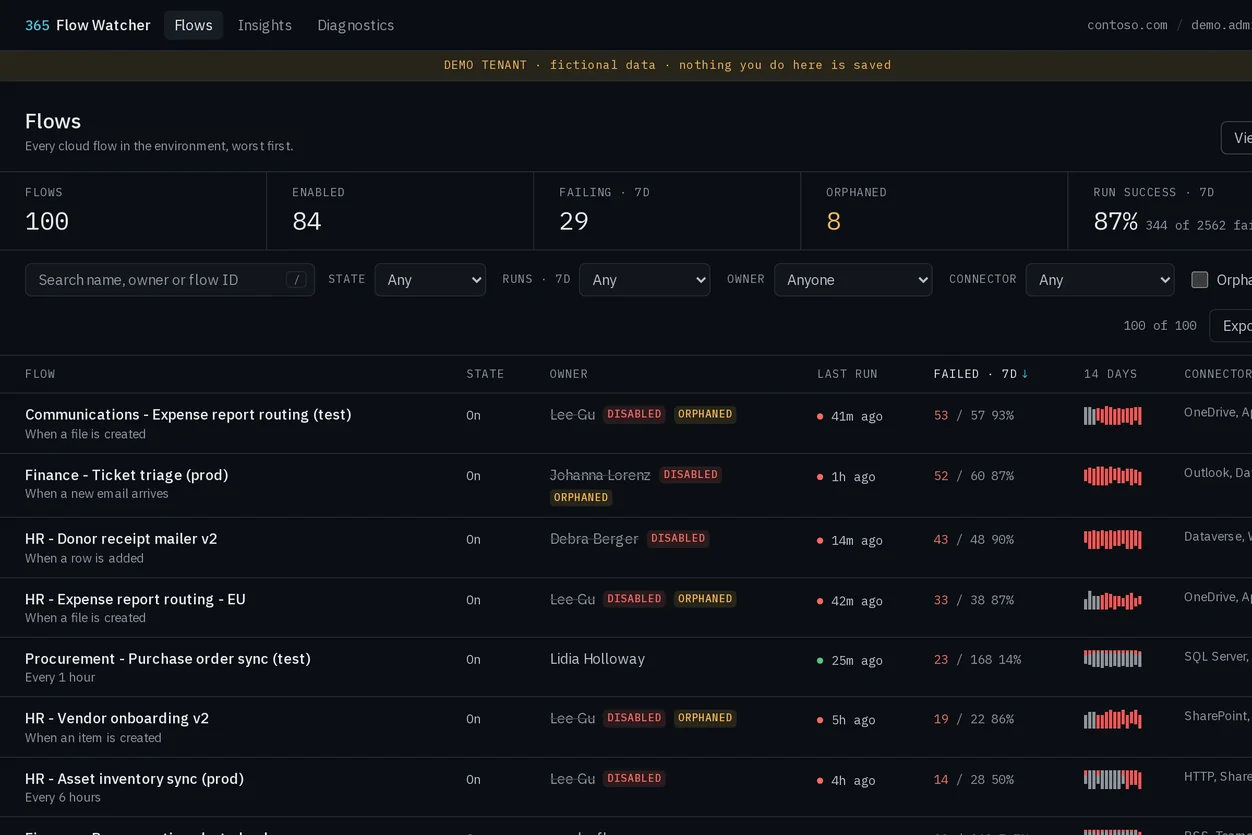The width and height of the screenshot is (1252, 835).
Task: Click the contoso.com tenant label
Action: point(1127,25)
